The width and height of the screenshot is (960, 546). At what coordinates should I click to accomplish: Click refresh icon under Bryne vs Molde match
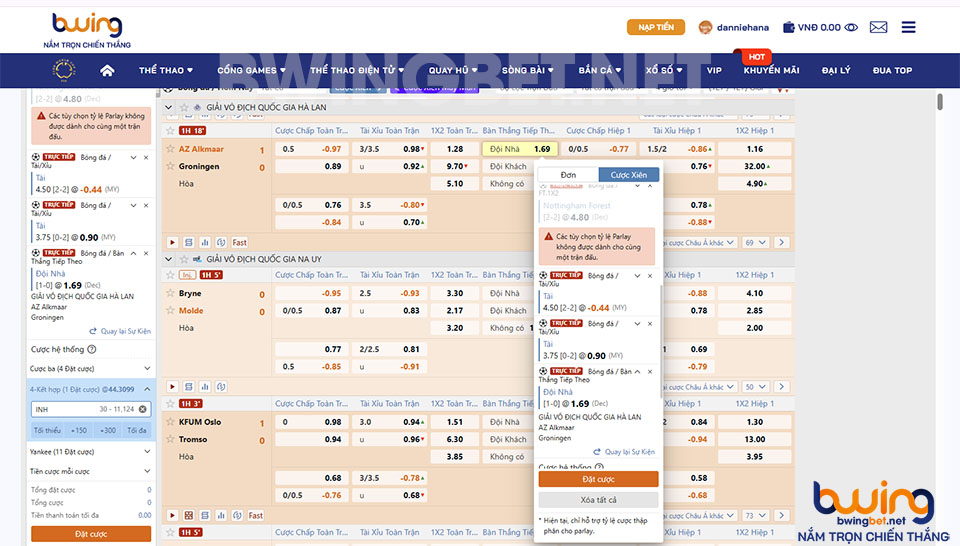pos(220,386)
